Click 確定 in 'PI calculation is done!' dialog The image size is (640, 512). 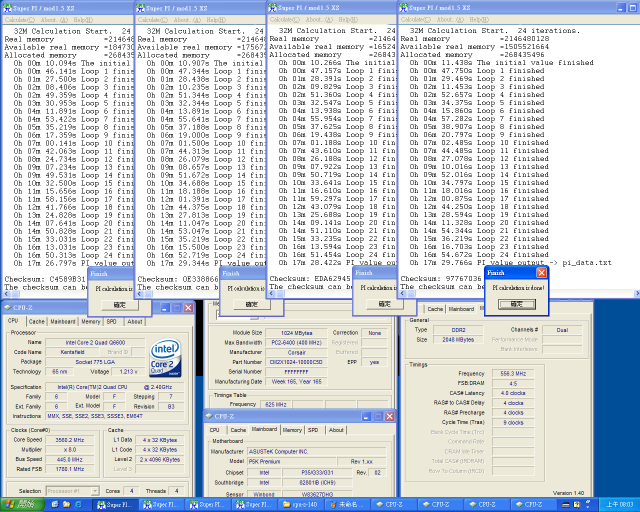click(x=517, y=304)
